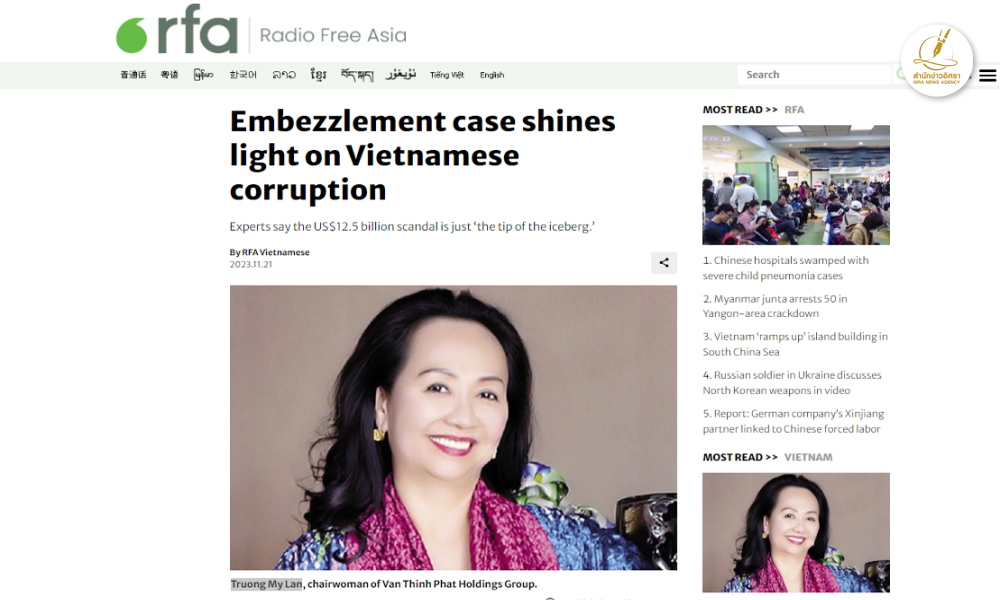Open Myanmar junta arrests 50 article

coord(775,306)
